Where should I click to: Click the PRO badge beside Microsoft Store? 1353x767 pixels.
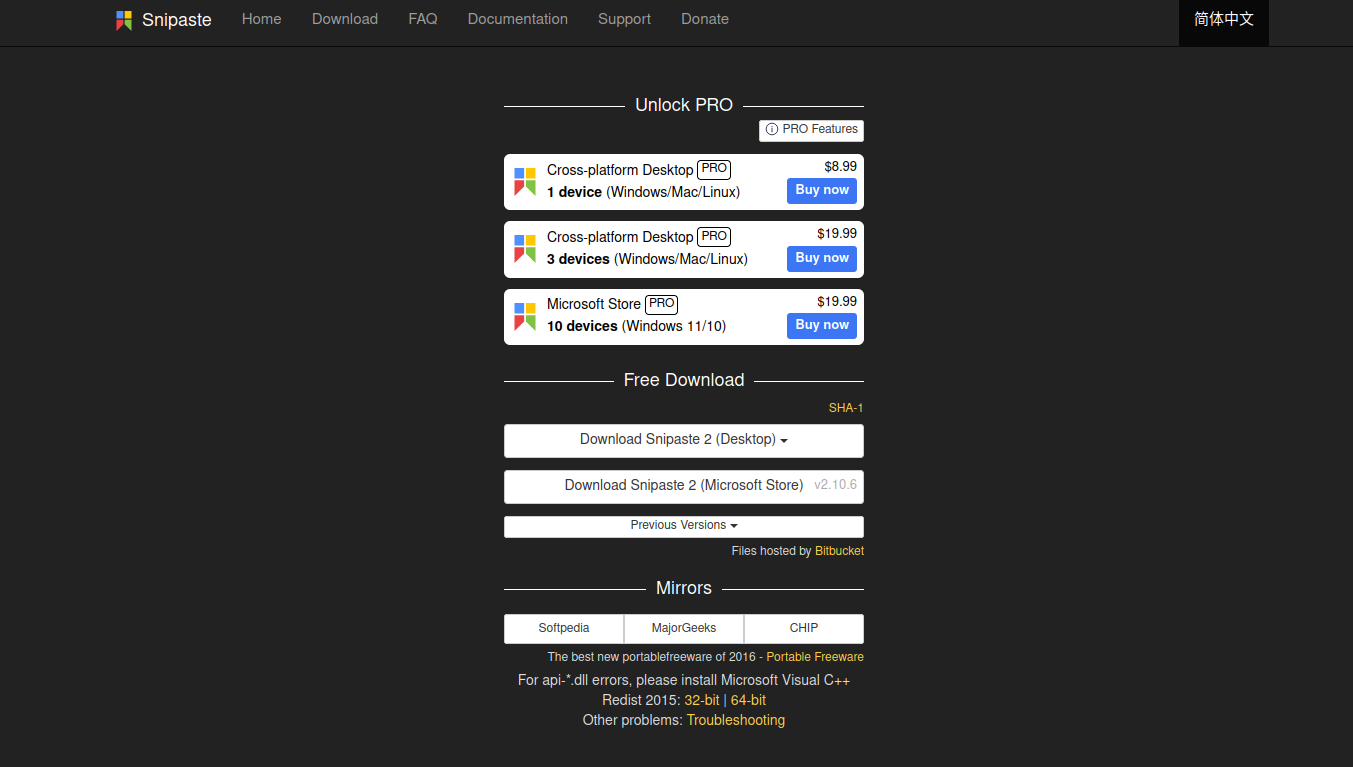661,303
